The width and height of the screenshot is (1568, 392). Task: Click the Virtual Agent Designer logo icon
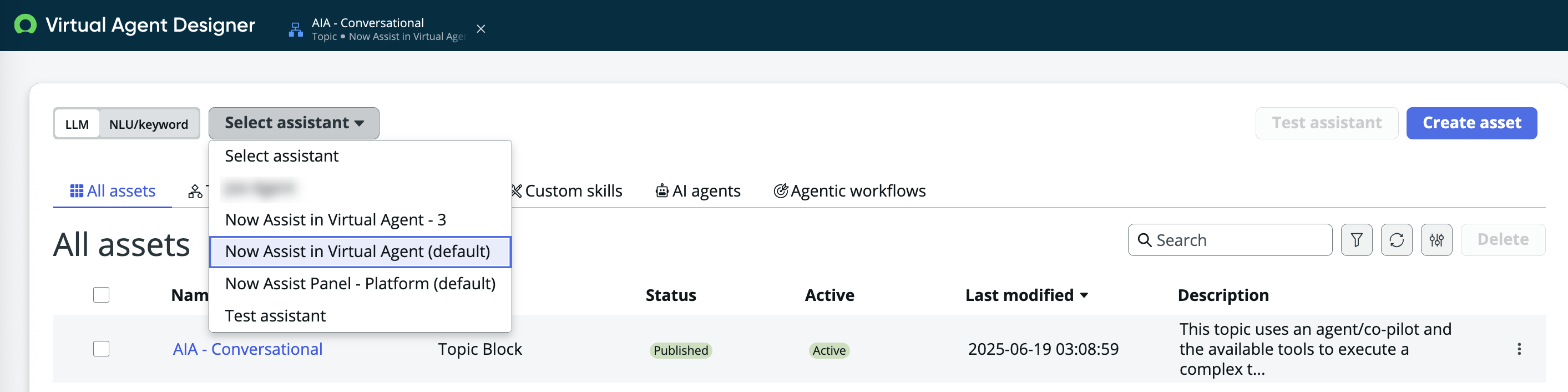tap(25, 24)
